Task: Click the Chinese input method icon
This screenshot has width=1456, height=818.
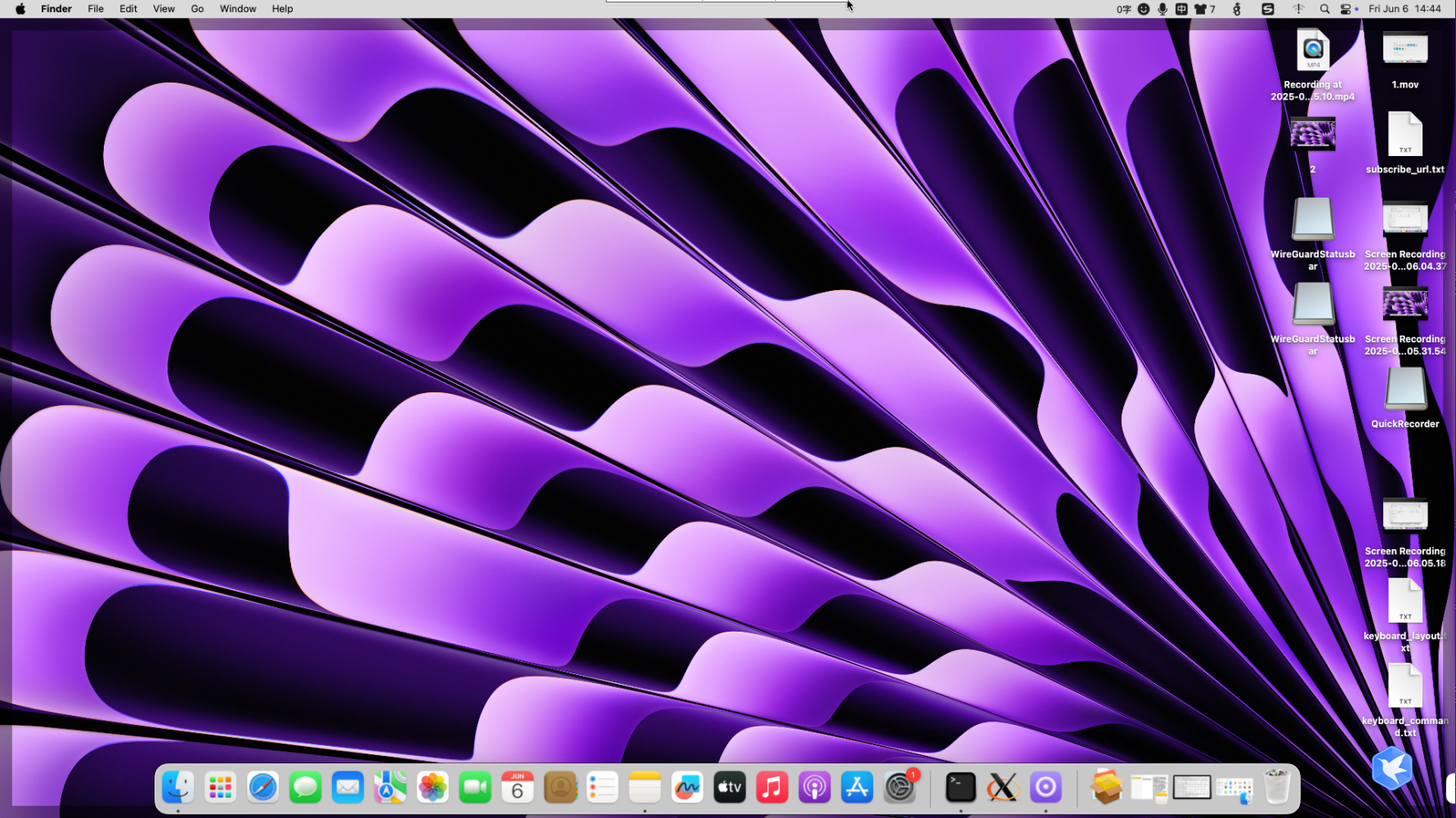Action: pos(1181,9)
